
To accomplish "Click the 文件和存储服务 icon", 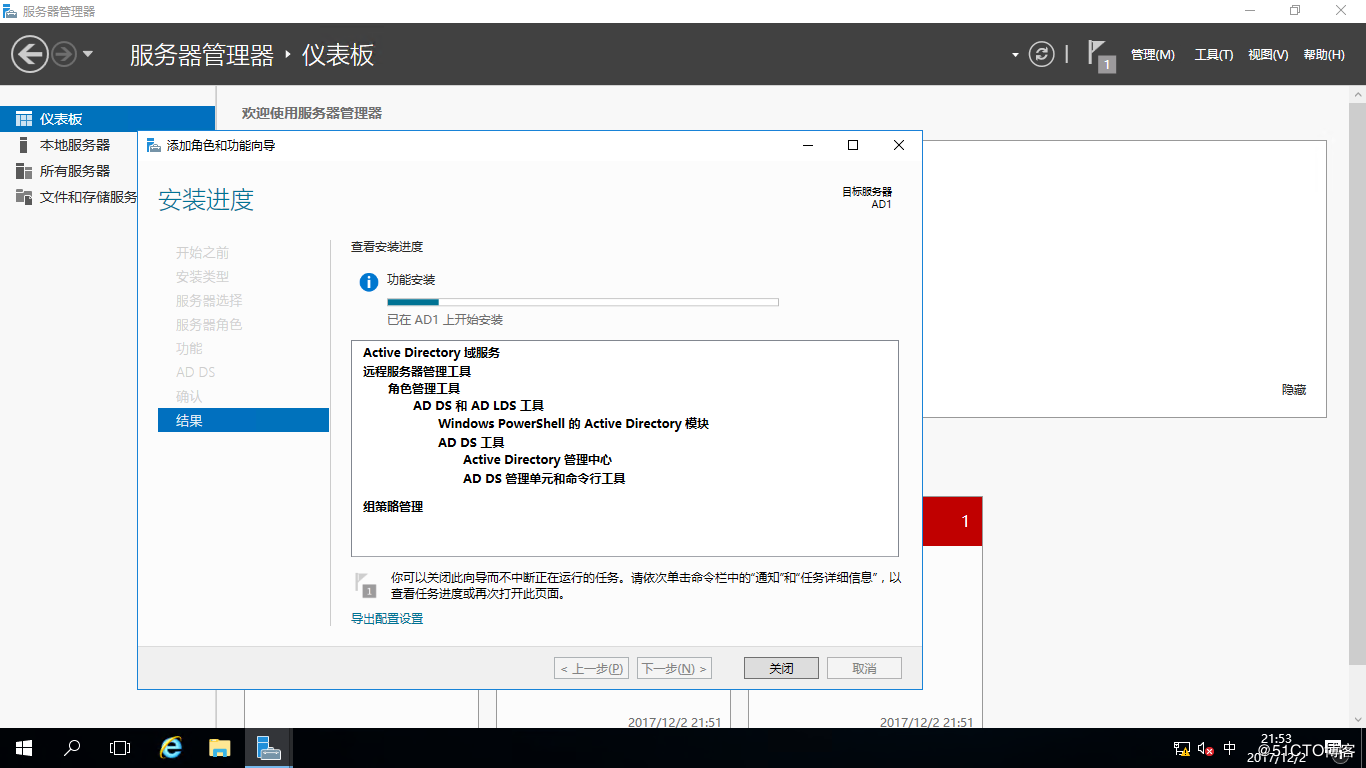I will point(24,197).
